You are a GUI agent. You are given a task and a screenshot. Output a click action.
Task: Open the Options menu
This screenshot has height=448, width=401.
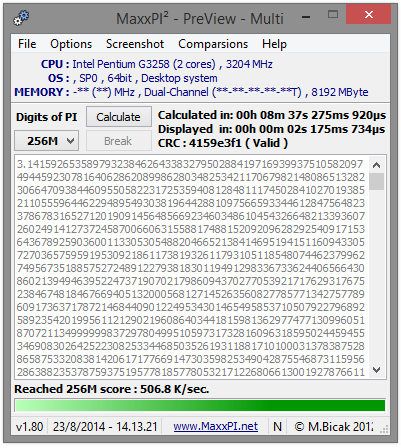point(71,44)
